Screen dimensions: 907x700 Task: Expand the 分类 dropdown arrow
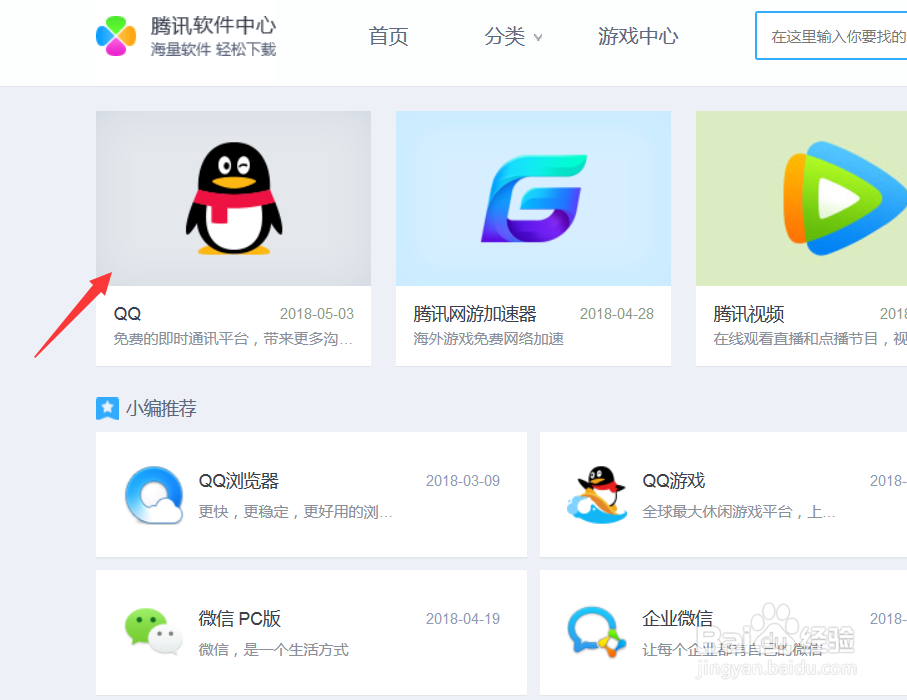tap(538, 38)
